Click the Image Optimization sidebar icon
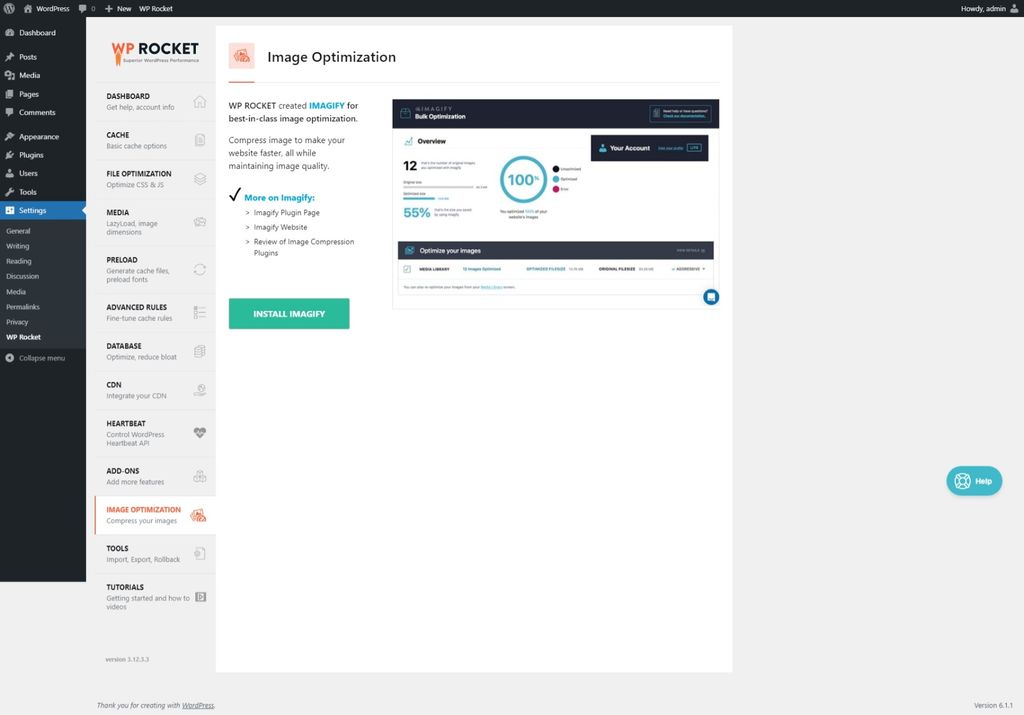Screen dimensions: 1024x715 (198, 515)
